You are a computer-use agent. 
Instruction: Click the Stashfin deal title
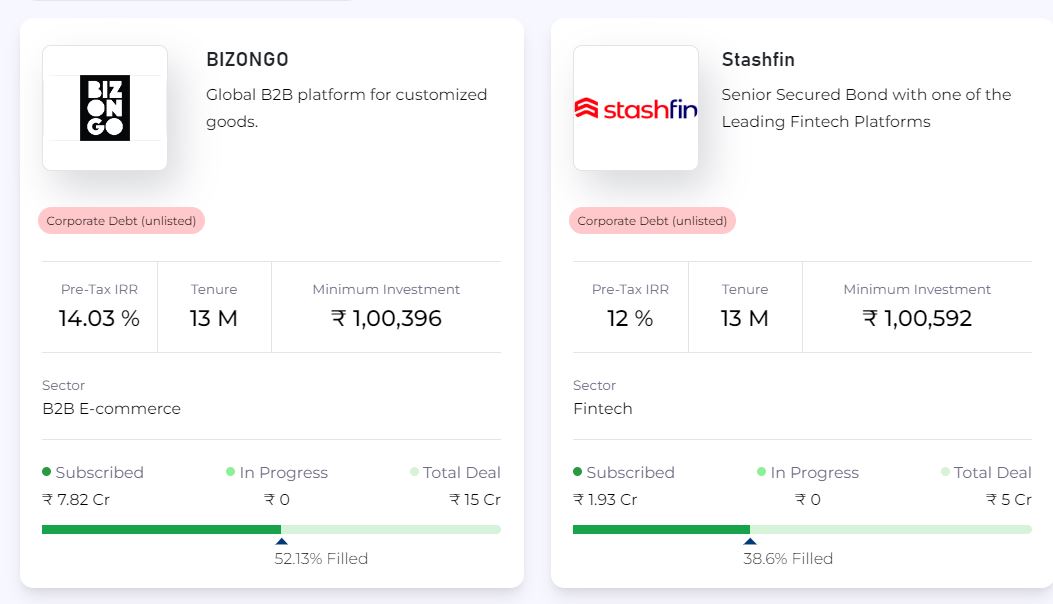point(758,60)
